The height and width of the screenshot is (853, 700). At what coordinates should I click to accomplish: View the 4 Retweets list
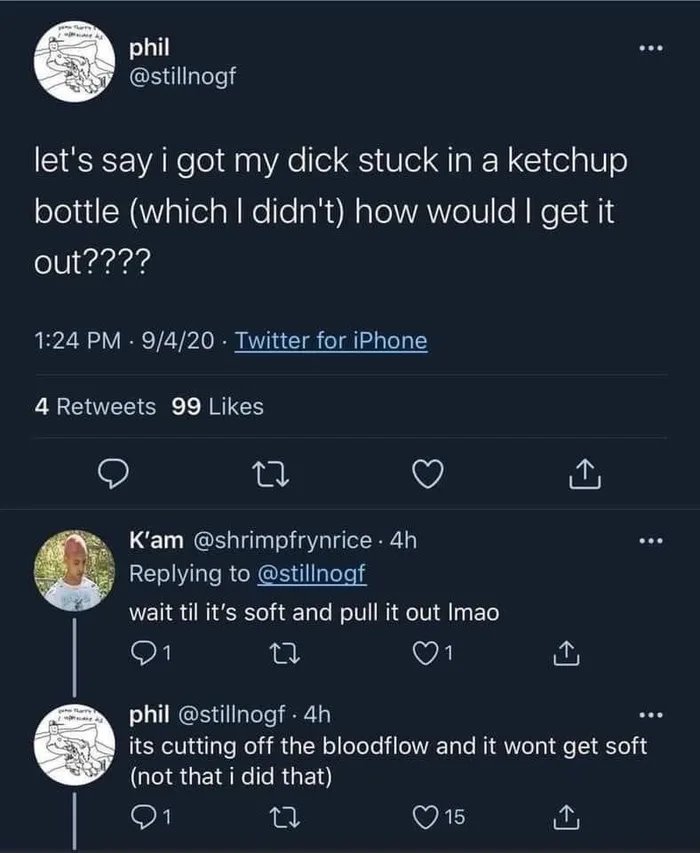[95, 406]
